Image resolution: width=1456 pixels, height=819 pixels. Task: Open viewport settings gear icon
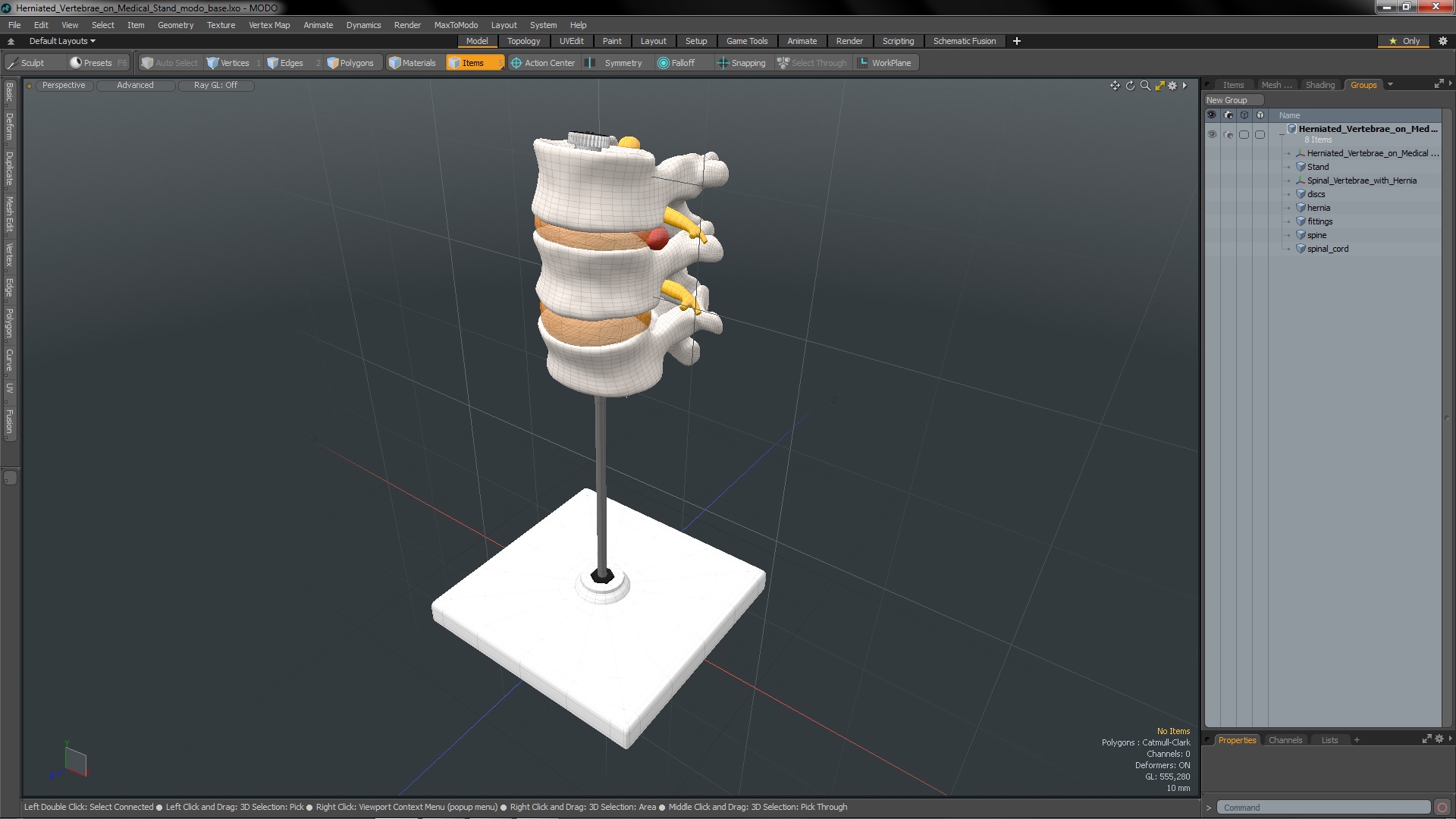click(x=1172, y=86)
